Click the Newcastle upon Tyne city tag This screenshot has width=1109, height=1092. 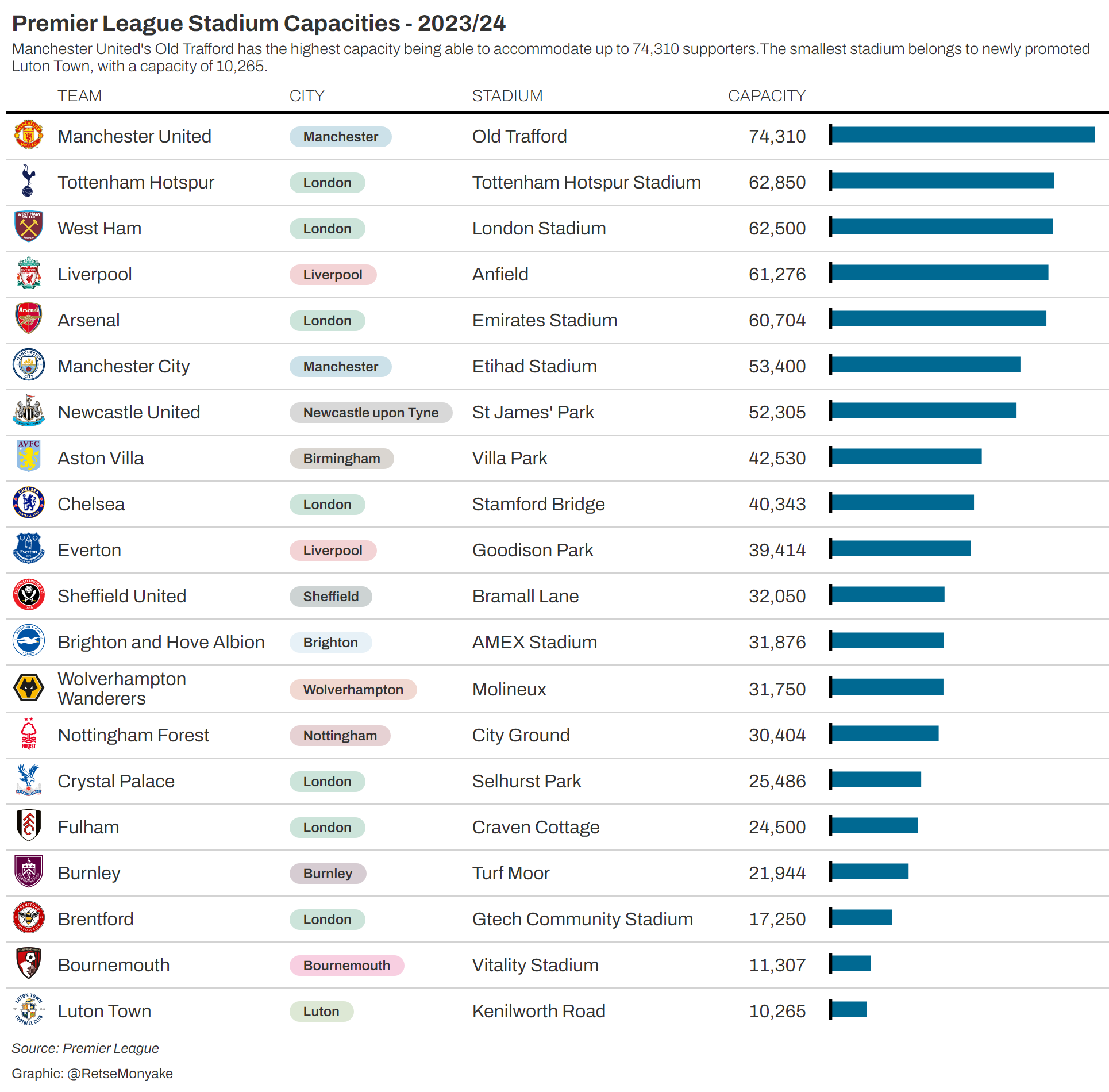(371, 413)
